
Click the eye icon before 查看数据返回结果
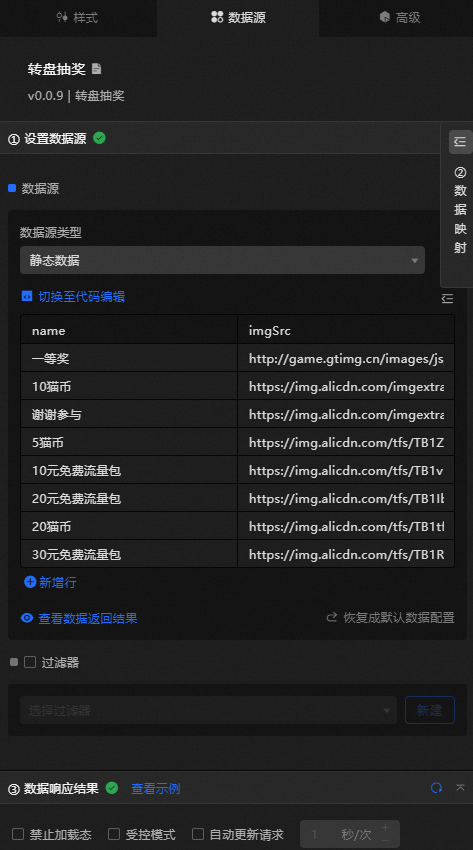27,617
